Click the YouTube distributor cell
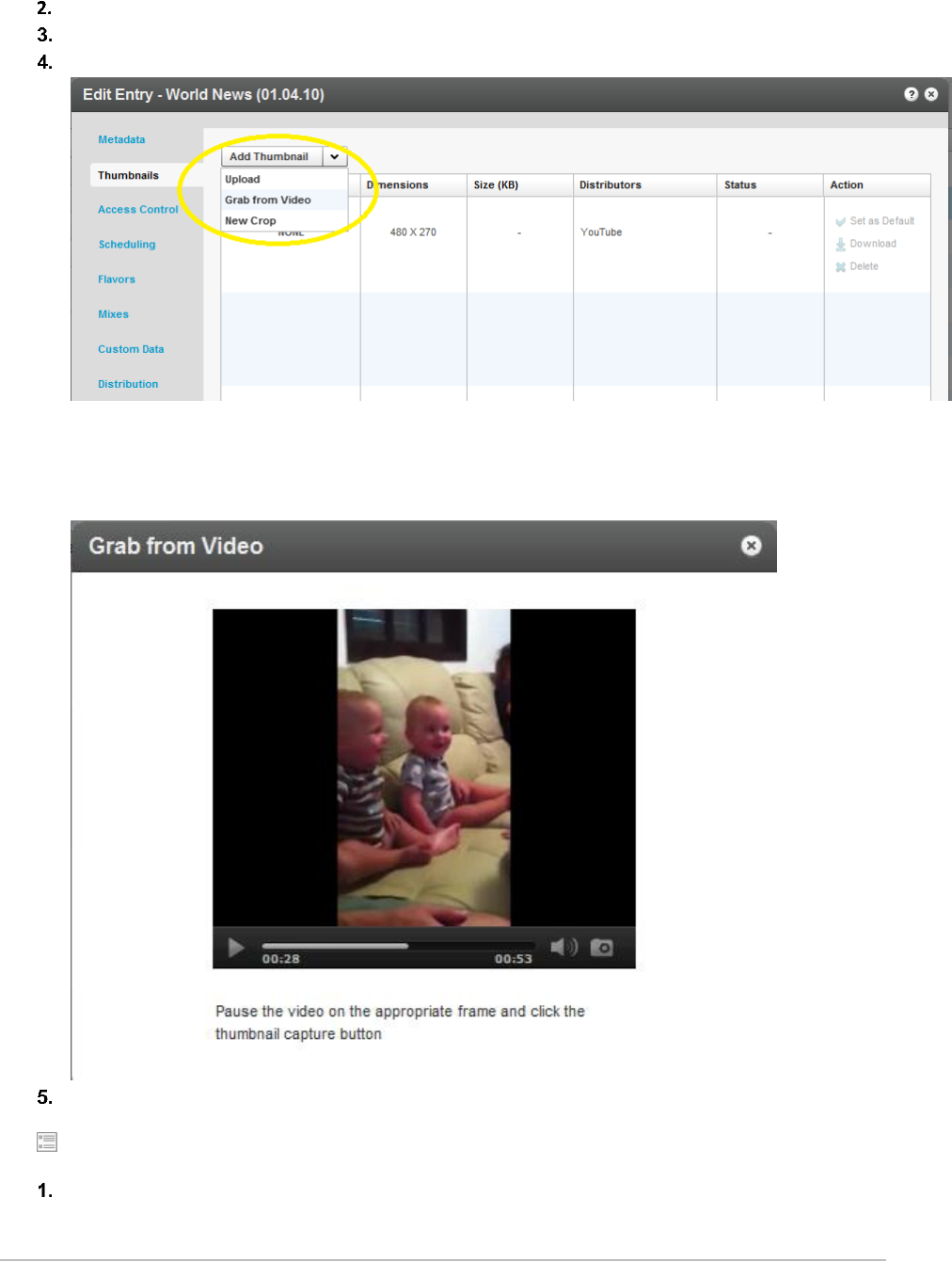Screen dimensions: 952x1261 601,232
